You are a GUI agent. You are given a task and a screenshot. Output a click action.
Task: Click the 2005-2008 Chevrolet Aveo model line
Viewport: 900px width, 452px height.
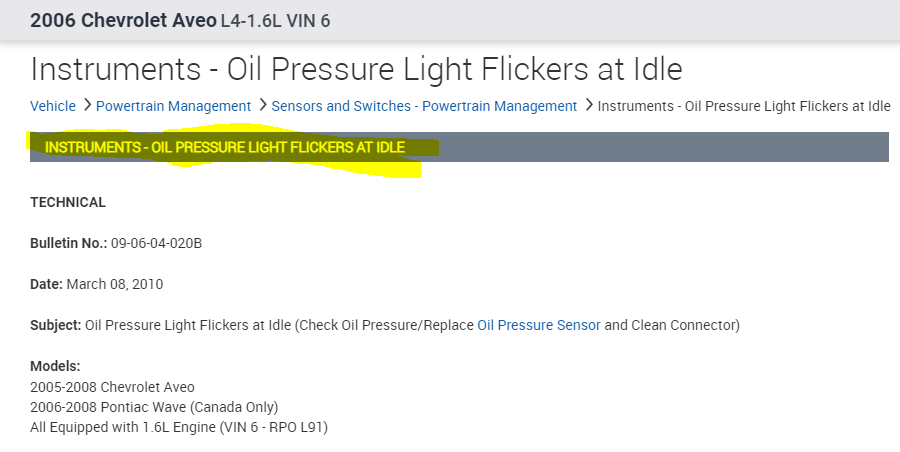coord(113,387)
